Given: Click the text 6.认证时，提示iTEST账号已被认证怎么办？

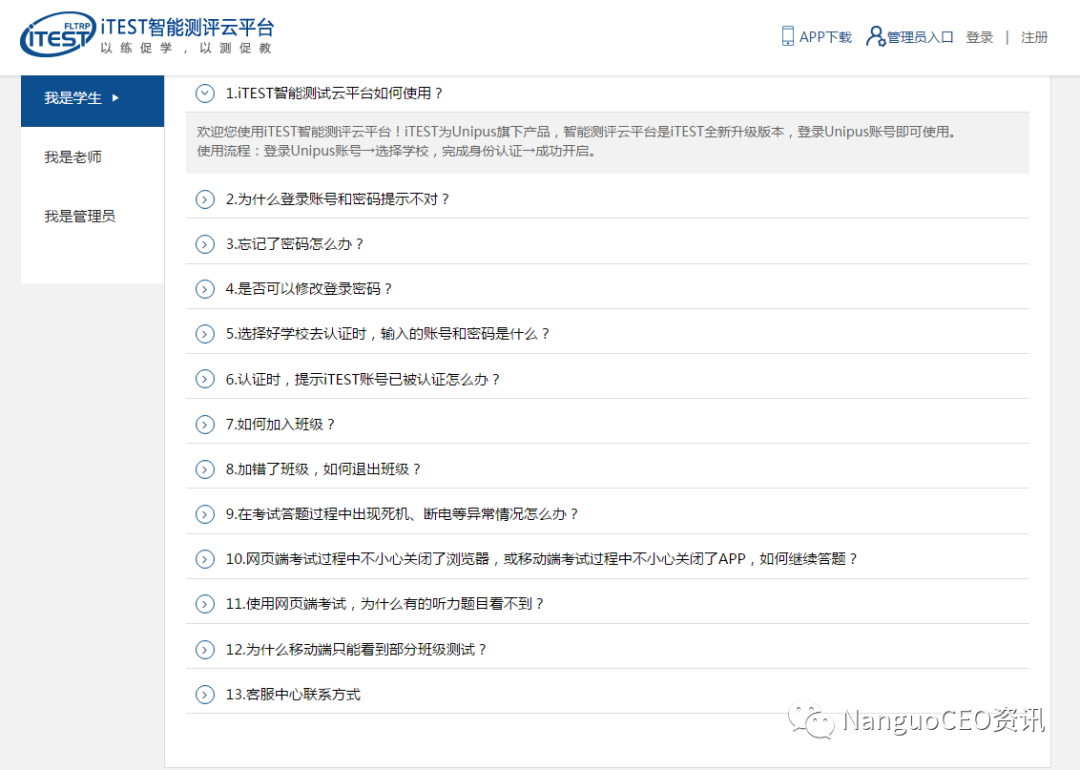Looking at the screenshot, I should click(x=362, y=379).
